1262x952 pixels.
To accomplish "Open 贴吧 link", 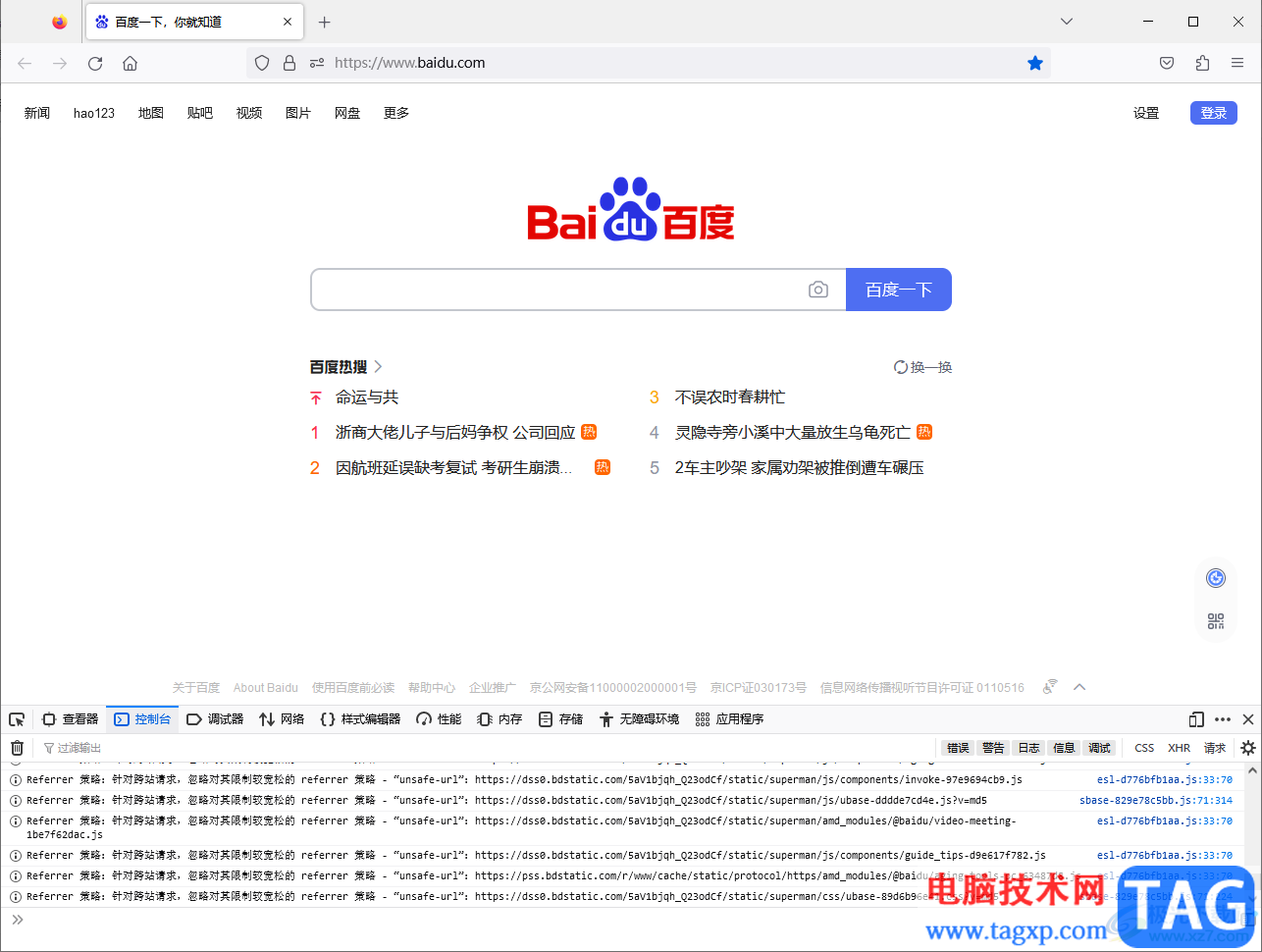I will [200, 113].
